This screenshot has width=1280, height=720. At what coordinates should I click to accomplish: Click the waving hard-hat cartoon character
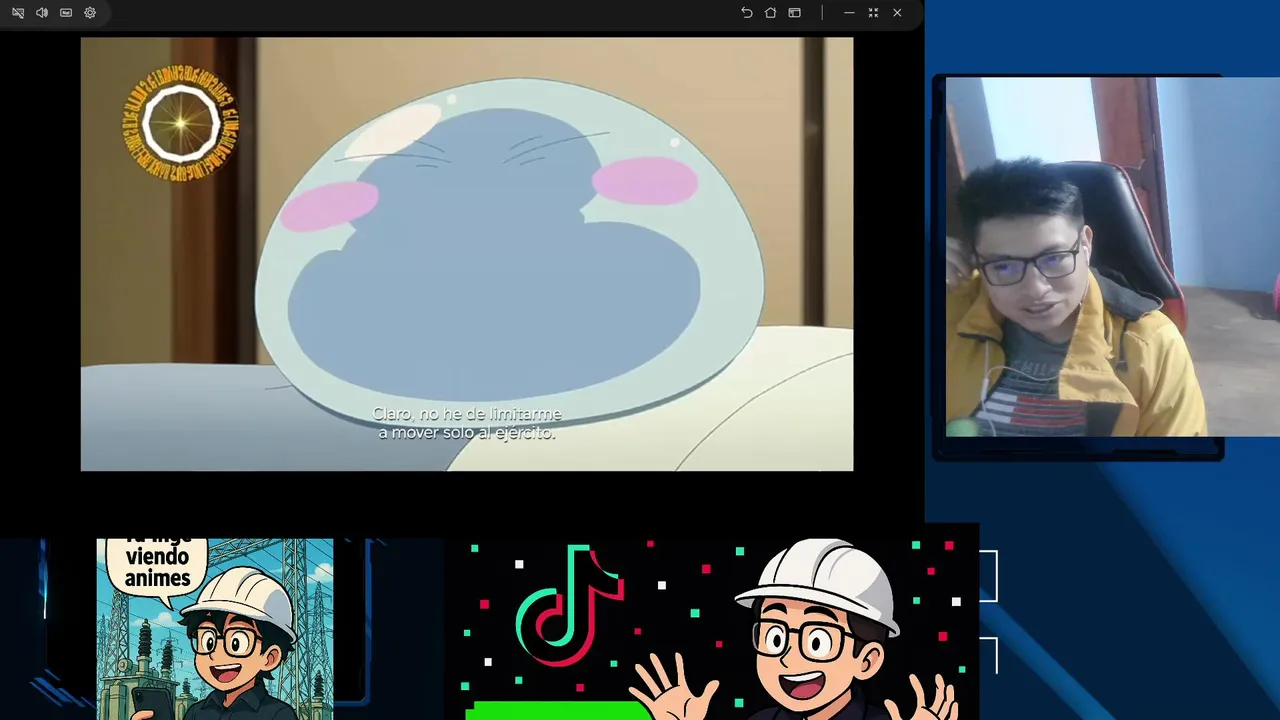[797, 630]
